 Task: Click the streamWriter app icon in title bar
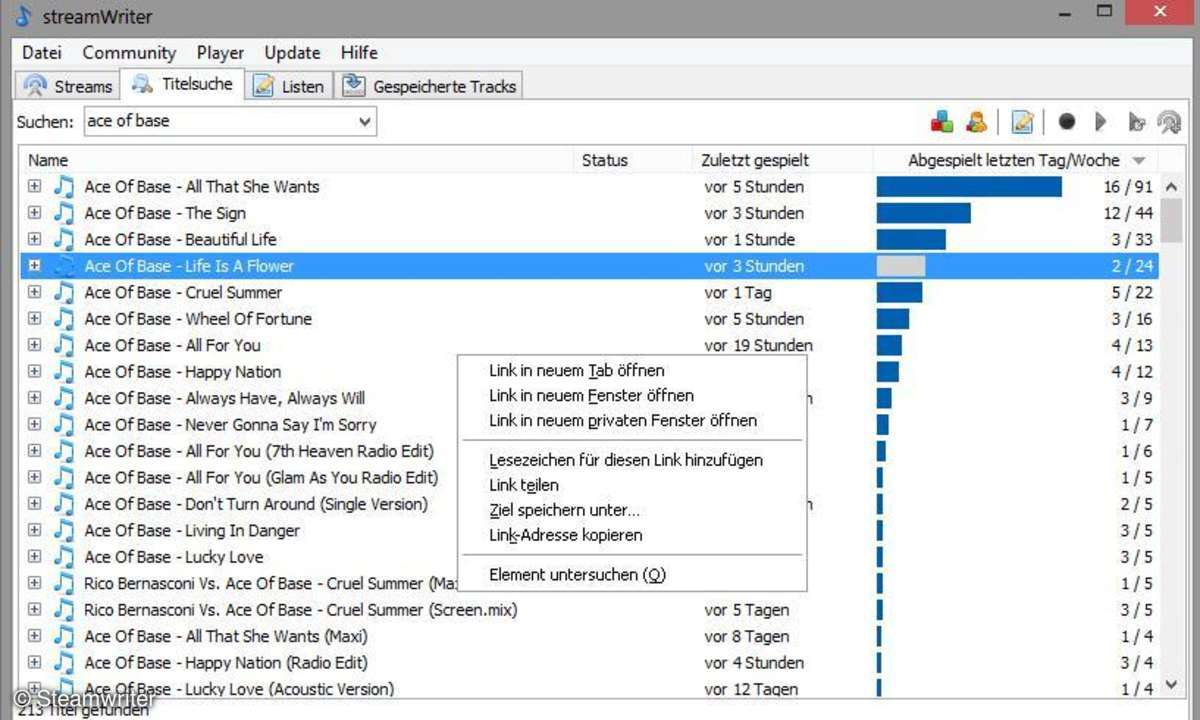point(24,17)
